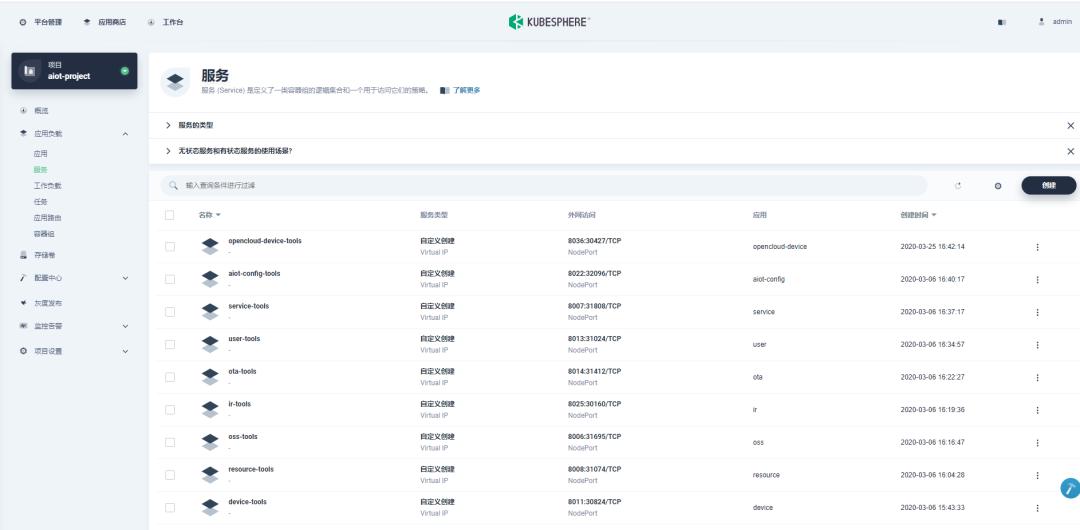Expand the 无状态服务和有状态服务 help panel
1080x530 pixels.
(x=168, y=151)
